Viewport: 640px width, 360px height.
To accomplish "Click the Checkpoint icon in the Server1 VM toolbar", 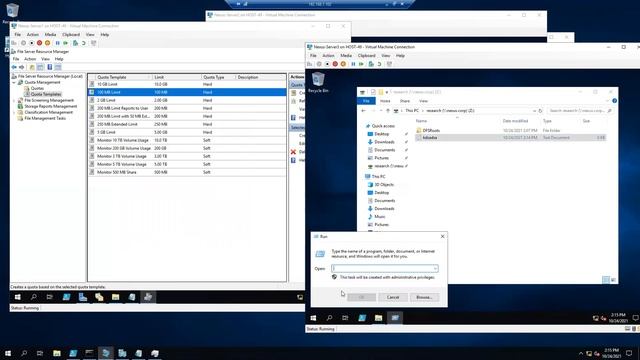I will click(75, 43).
